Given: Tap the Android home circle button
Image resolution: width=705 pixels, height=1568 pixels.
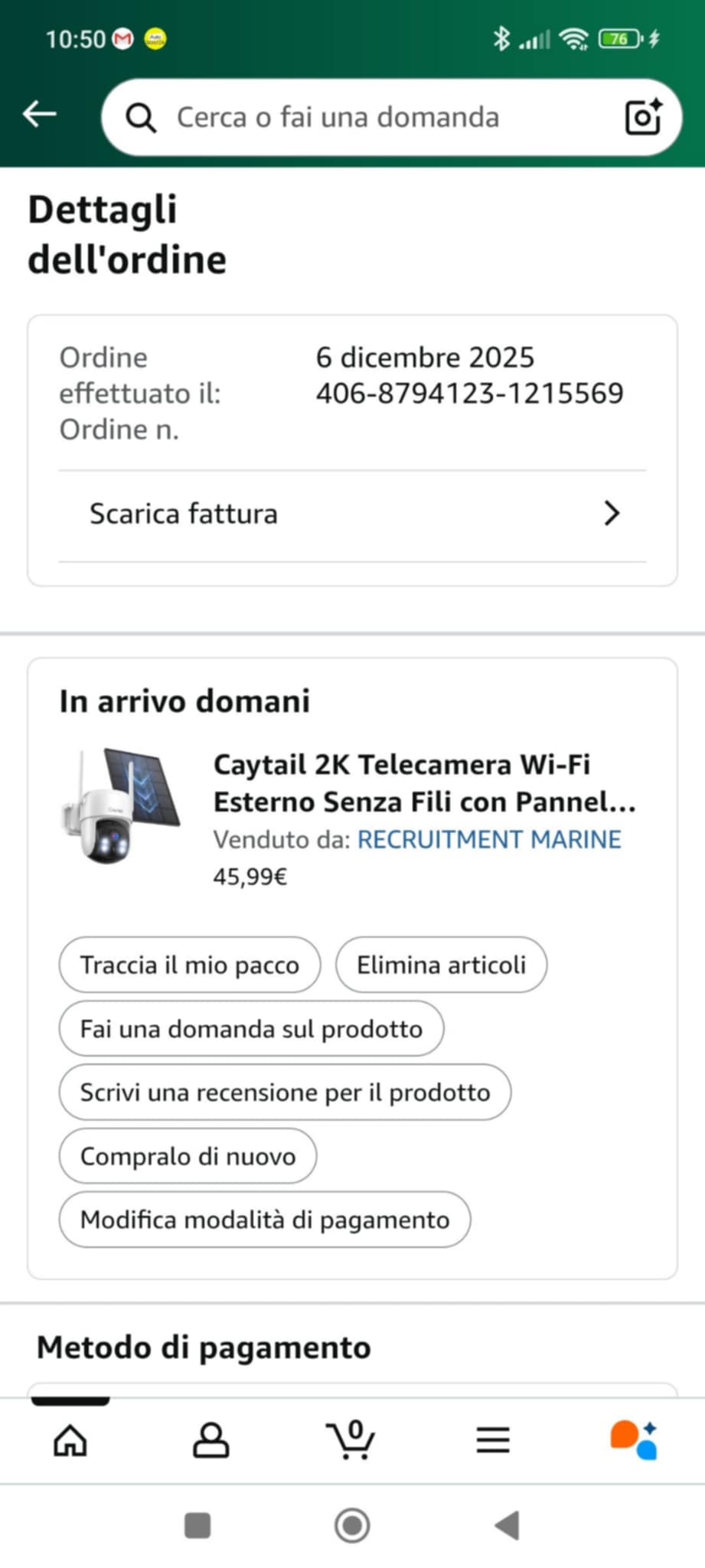Looking at the screenshot, I should (352, 1525).
